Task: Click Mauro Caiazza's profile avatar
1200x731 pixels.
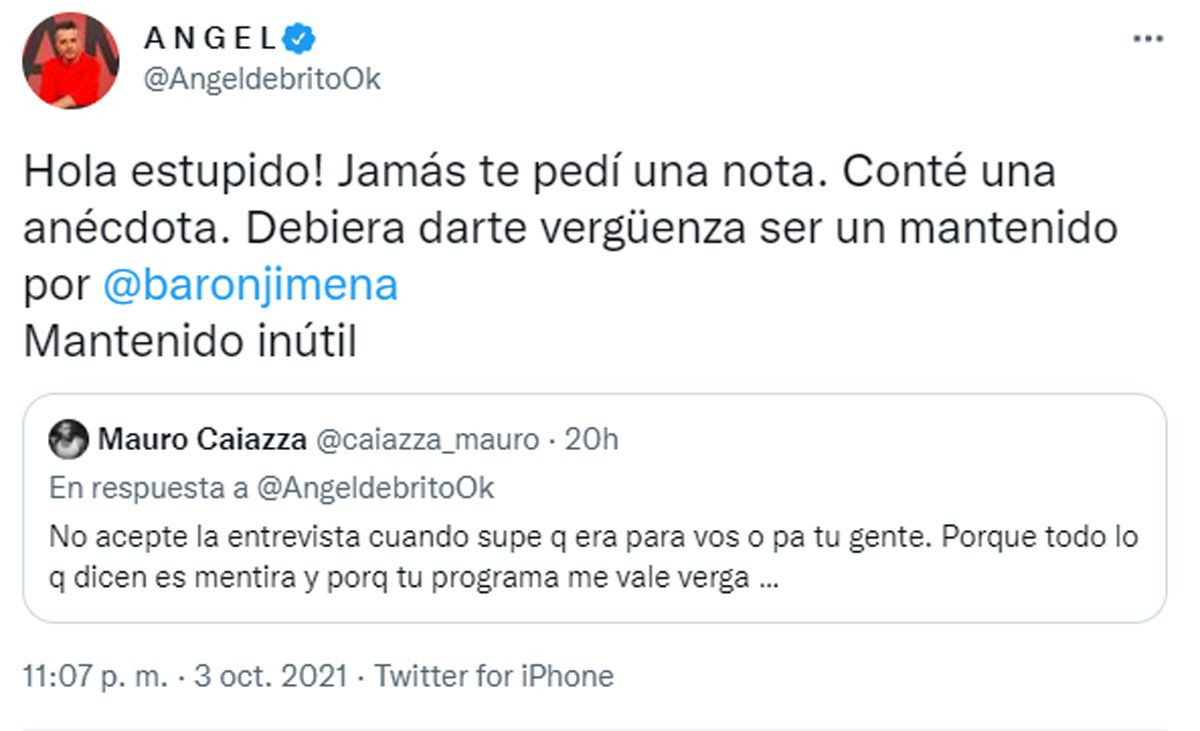Action: point(69,438)
